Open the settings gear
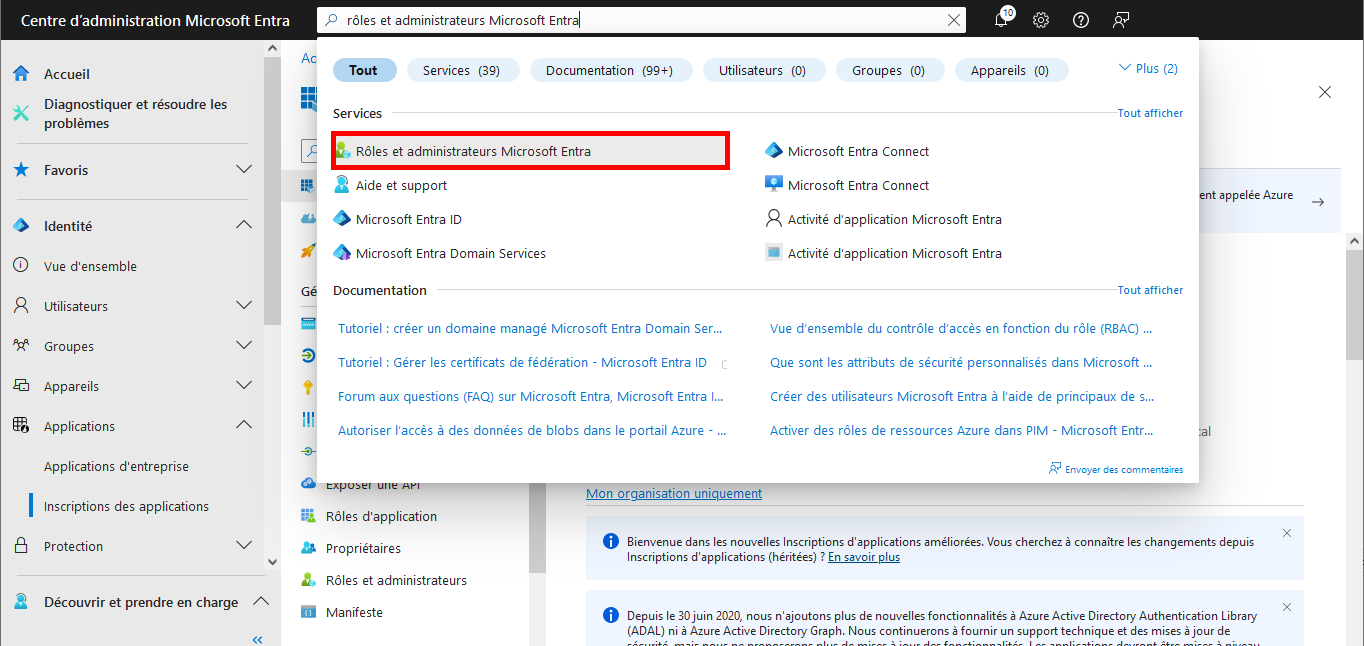 click(1040, 19)
